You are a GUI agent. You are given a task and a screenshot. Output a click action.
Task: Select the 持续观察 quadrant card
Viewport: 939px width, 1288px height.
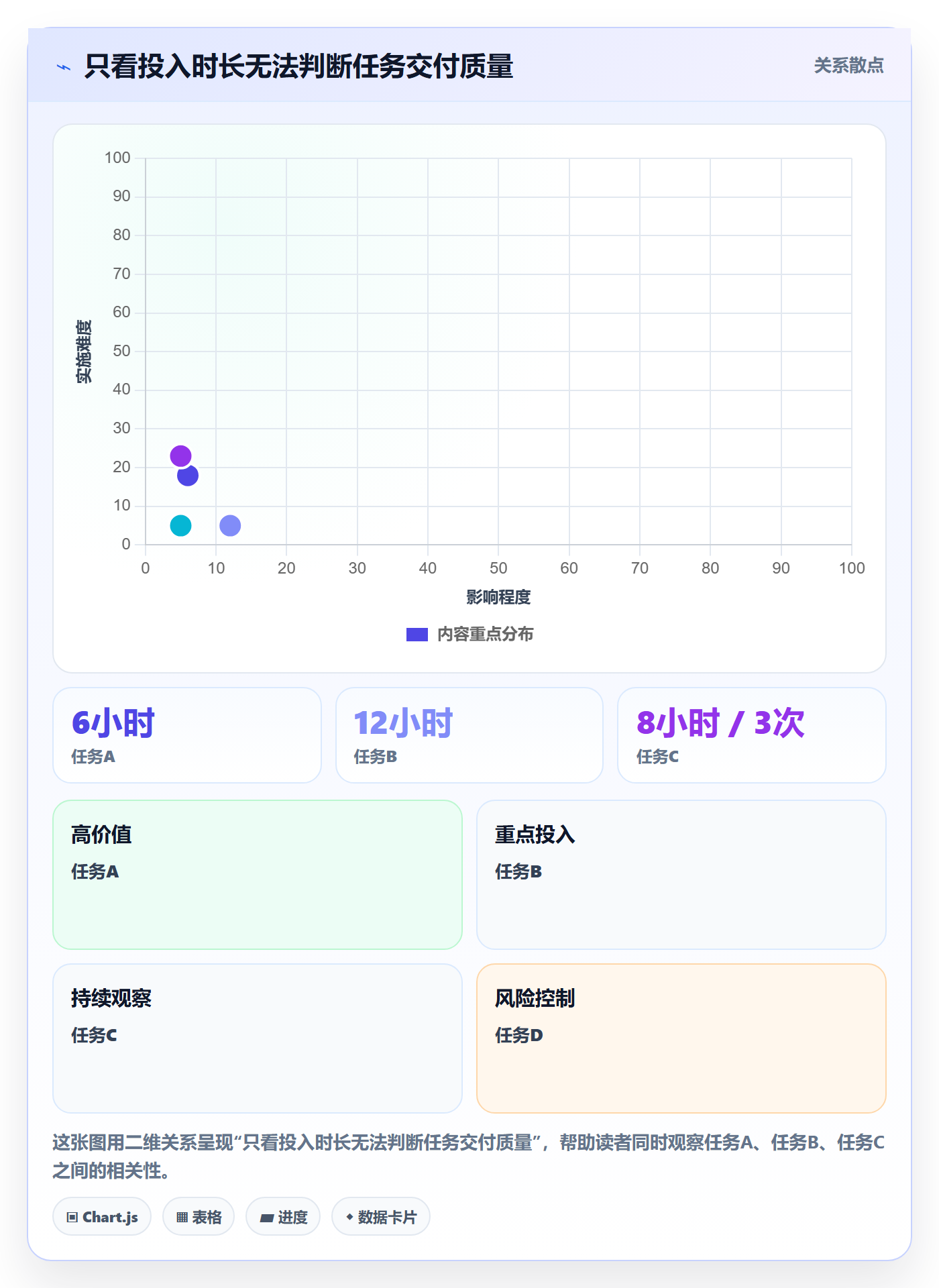click(258, 1038)
